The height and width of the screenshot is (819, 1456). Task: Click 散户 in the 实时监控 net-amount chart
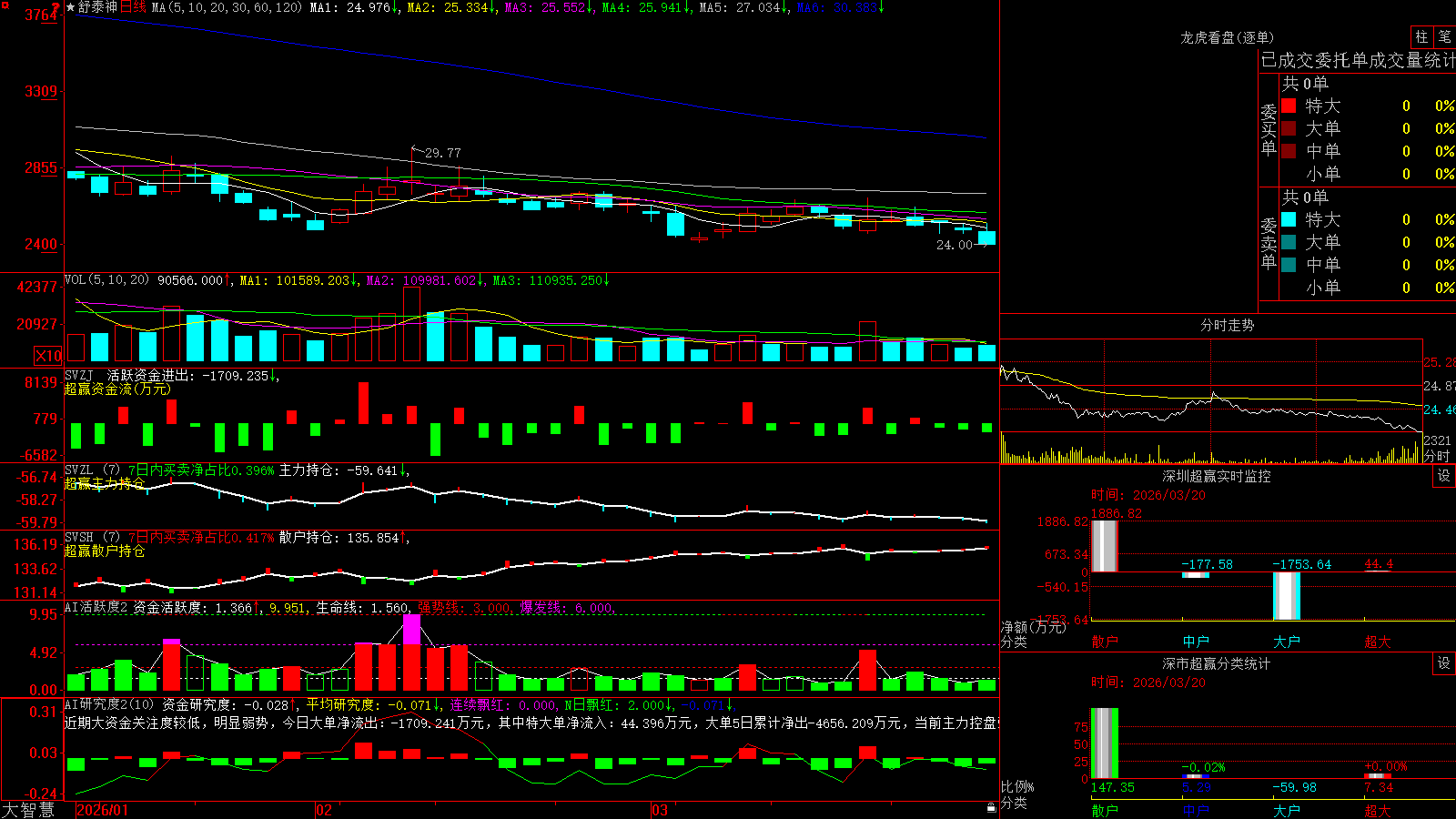(1105, 642)
